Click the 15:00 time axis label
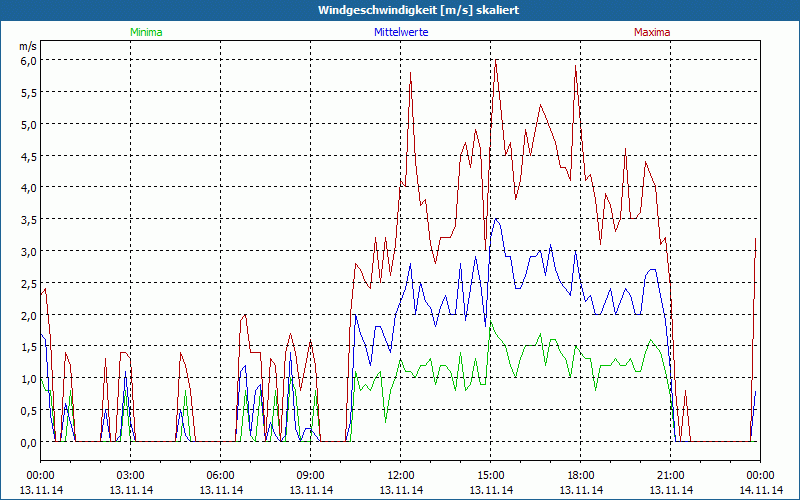This screenshot has height=500, width=800. pyautogui.click(x=491, y=476)
